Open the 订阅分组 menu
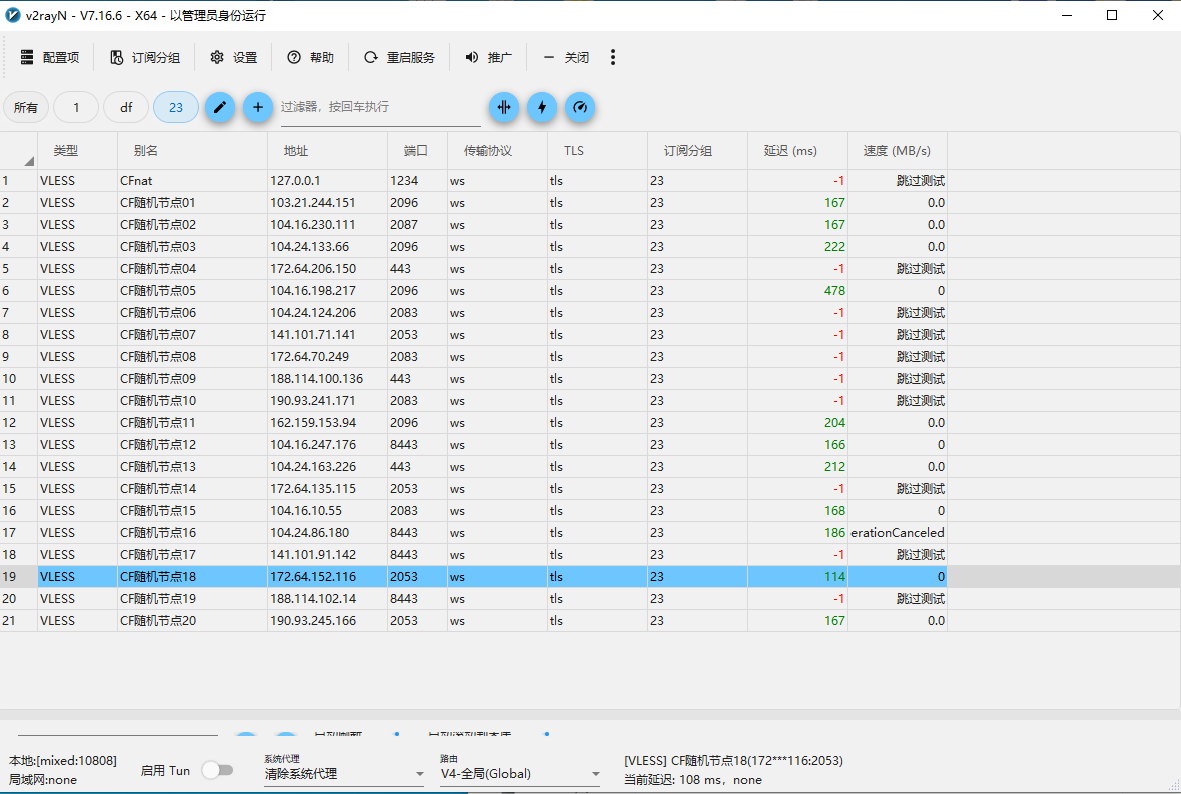 click(x=145, y=58)
